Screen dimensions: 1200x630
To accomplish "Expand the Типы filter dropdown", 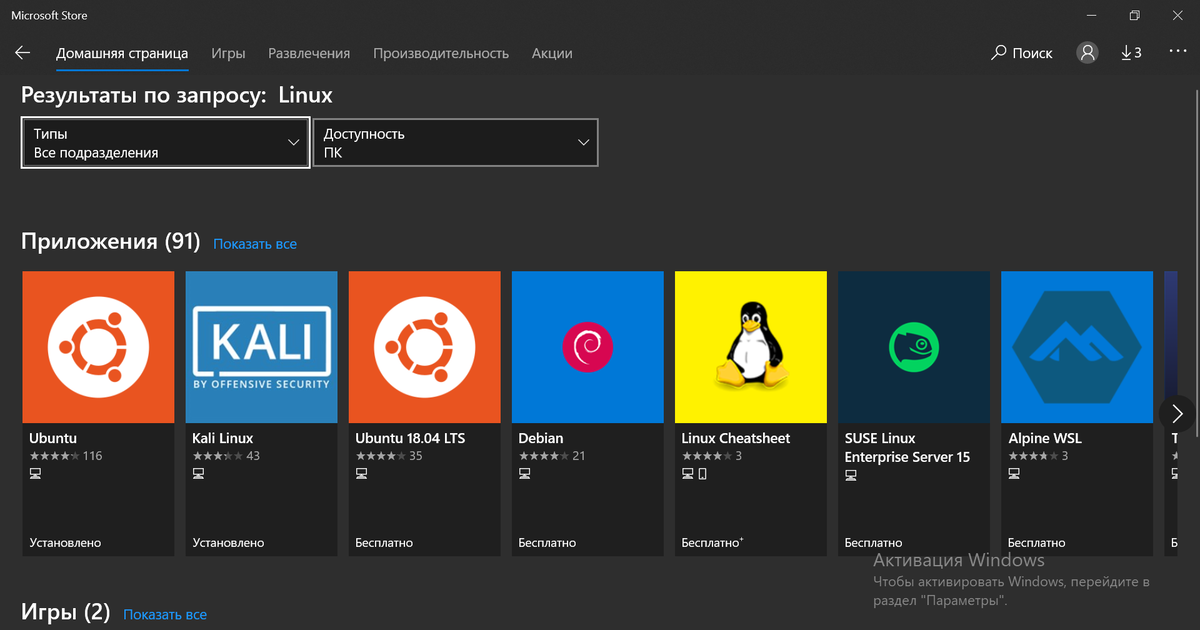I will [x=165, y=143].
